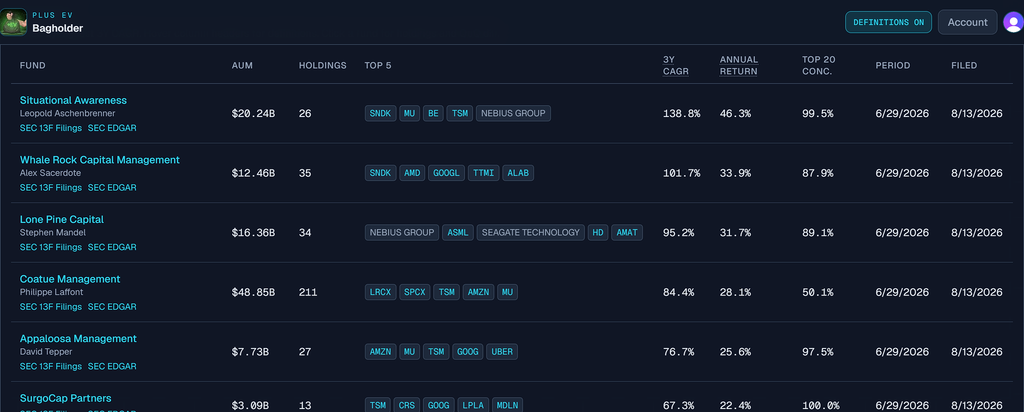Select AMD ticker in Whale Rock row
1024x412 pixels.
[412, 173]
